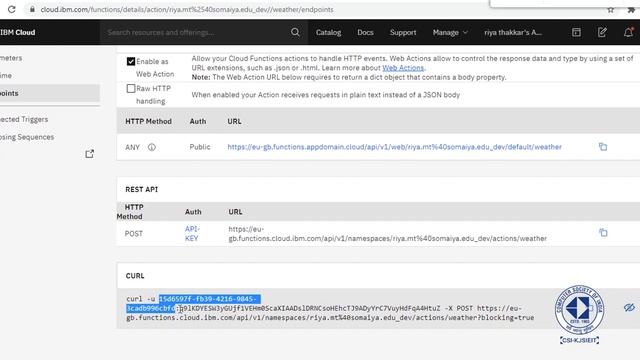Viewport: 640px width, 360px height.
Task: Click the browser address bar URL
Action: click(187, 9)
